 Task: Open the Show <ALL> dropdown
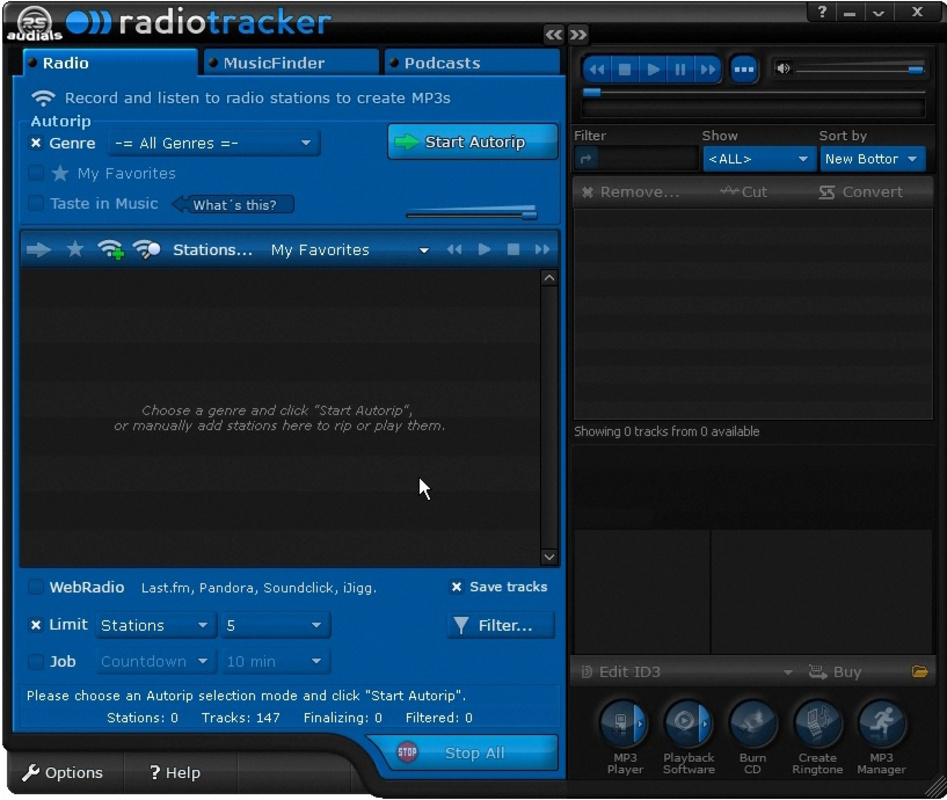pyautogui.click(x=758, y=158)
